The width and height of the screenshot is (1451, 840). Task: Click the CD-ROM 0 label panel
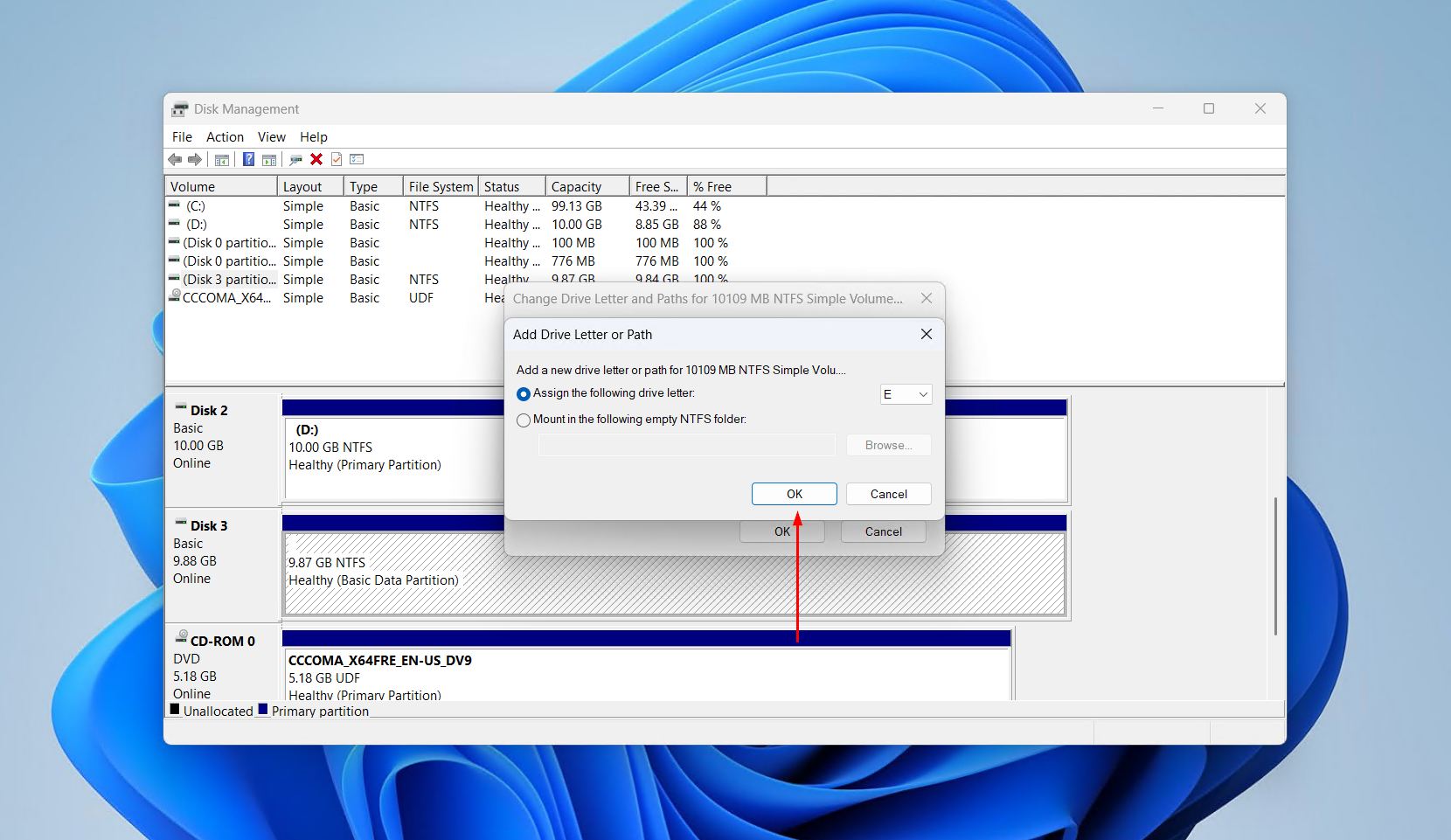[x=222, y=663]
